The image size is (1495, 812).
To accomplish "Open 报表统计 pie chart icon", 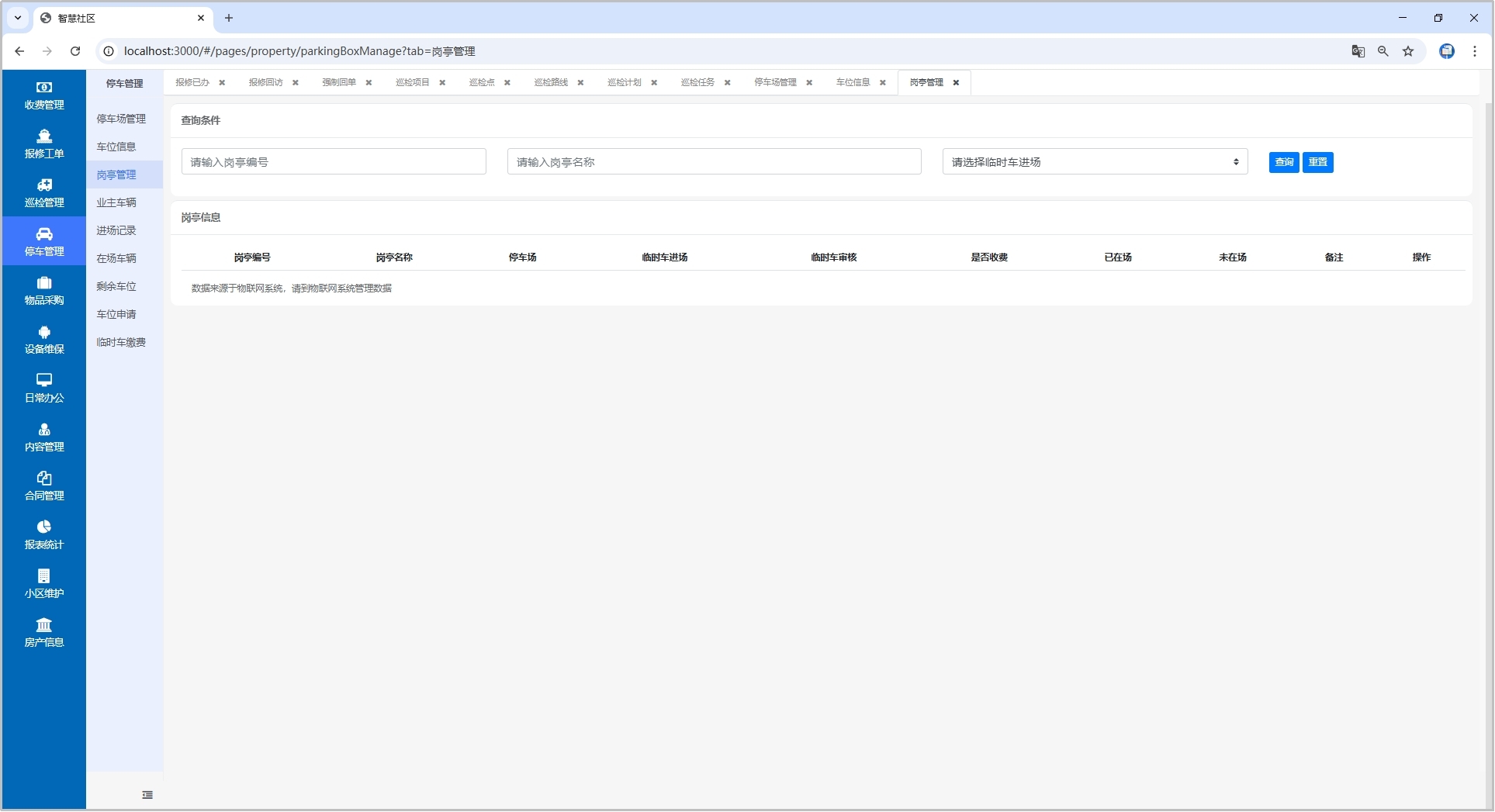I will click(x=44, y=527).
